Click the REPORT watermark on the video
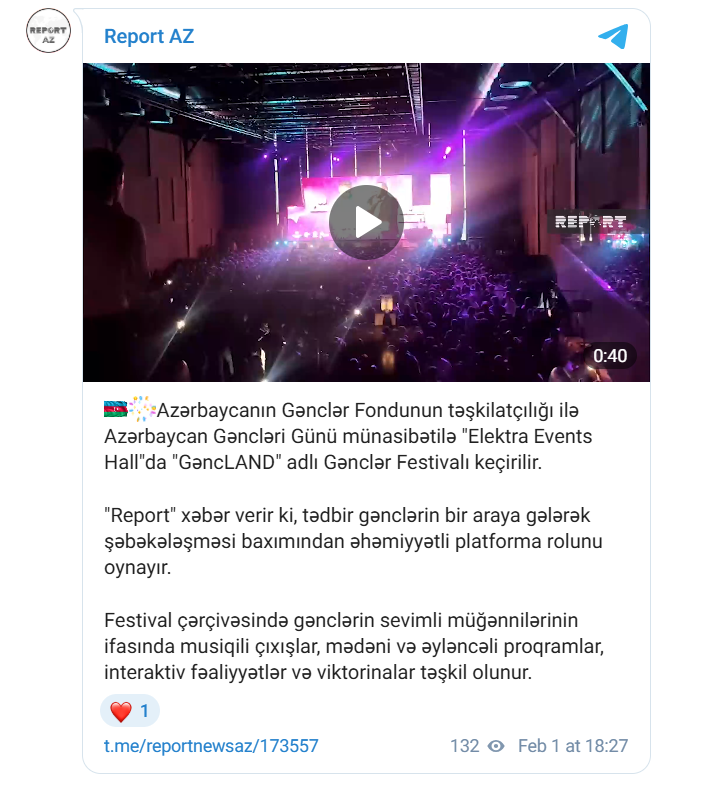 591,222
